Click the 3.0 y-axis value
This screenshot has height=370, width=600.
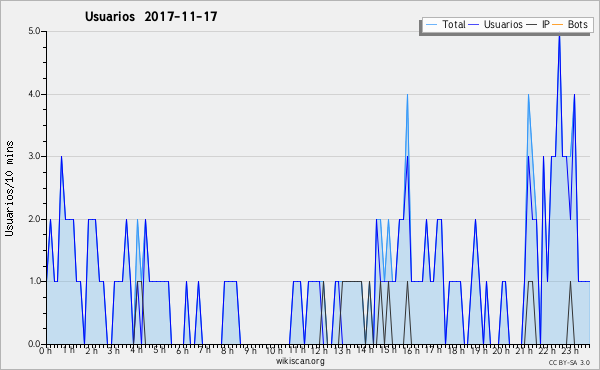coord(34,156)
